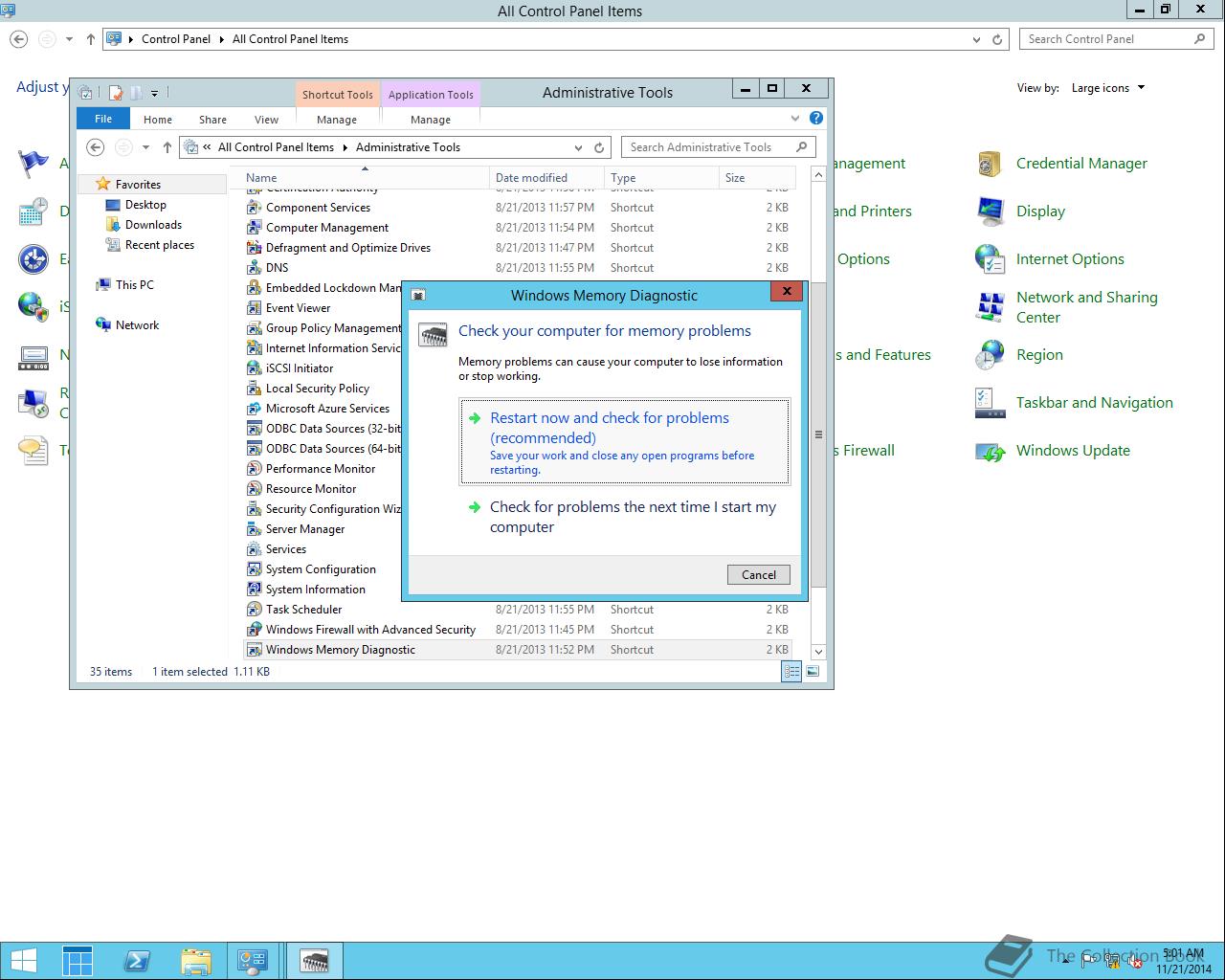Click the Region clock-globe icon
The height and width of the screenshot is (980, 1225).
[x=990, y=355]
